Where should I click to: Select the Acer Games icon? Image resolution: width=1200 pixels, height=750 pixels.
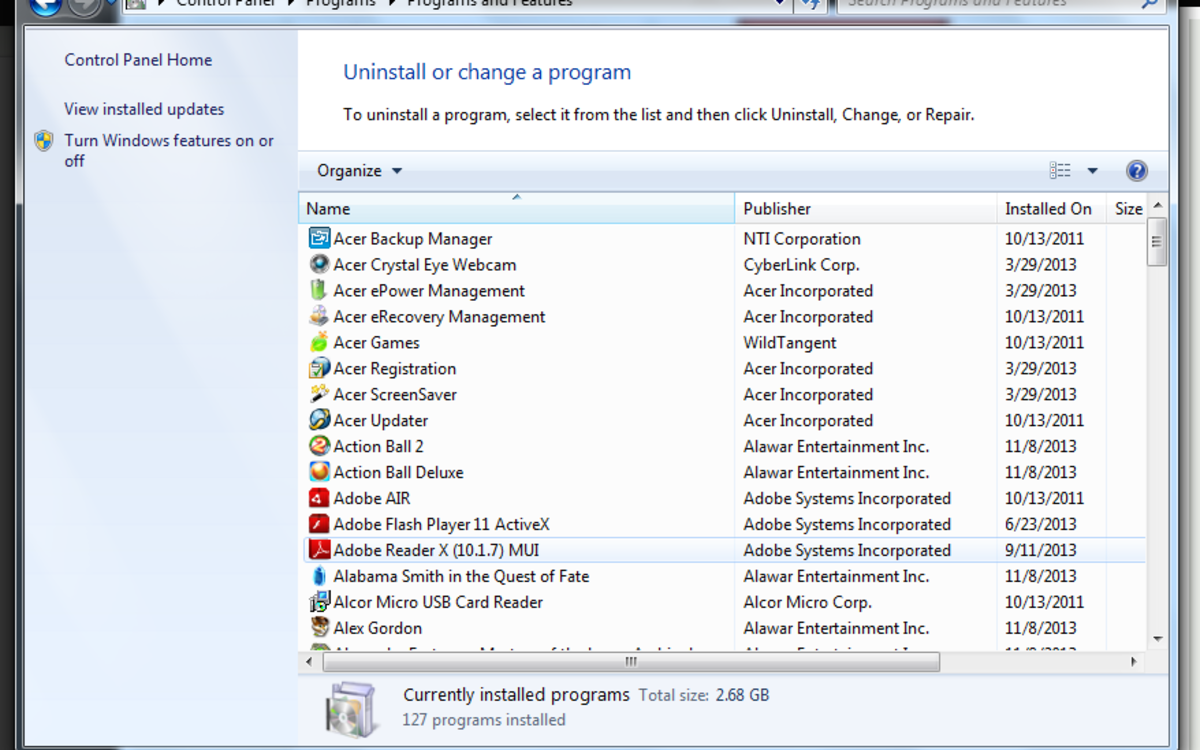tap(319, 343)
